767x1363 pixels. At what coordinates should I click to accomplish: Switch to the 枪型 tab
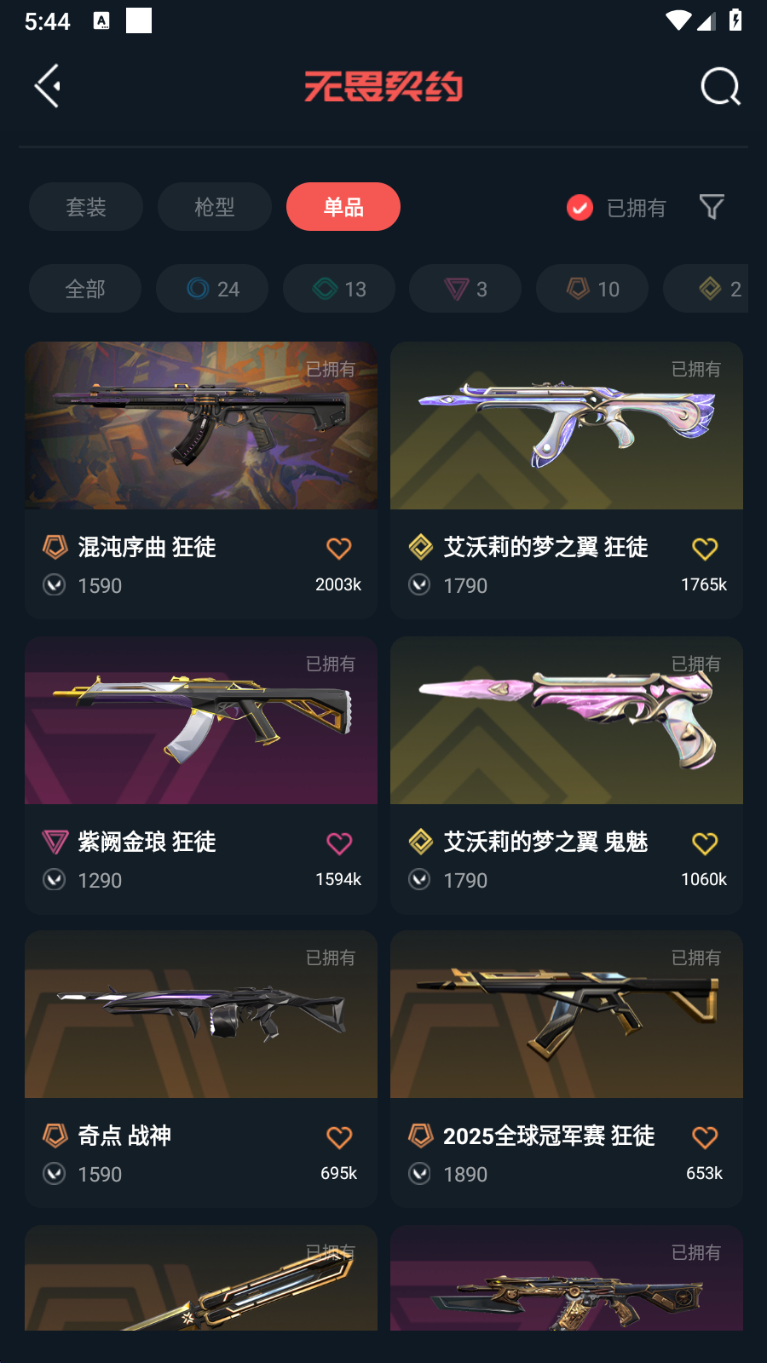click(x=214, y=207)
